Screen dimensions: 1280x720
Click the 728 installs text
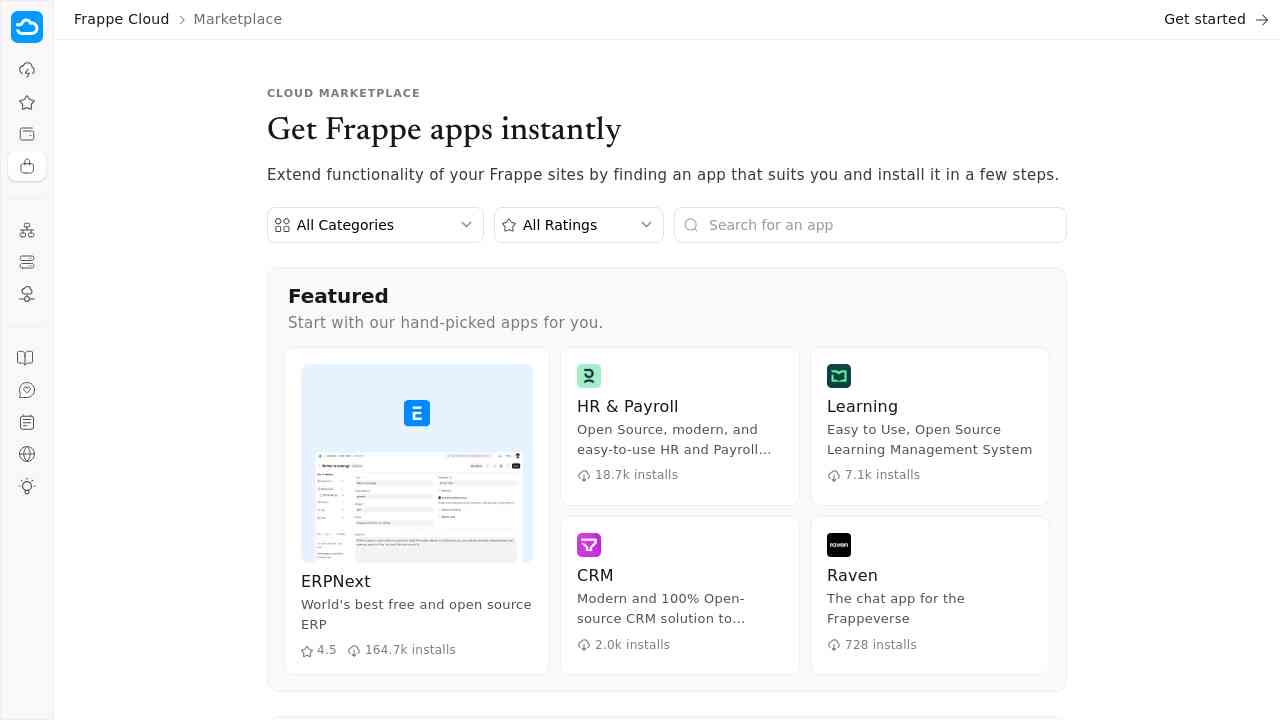881,645
